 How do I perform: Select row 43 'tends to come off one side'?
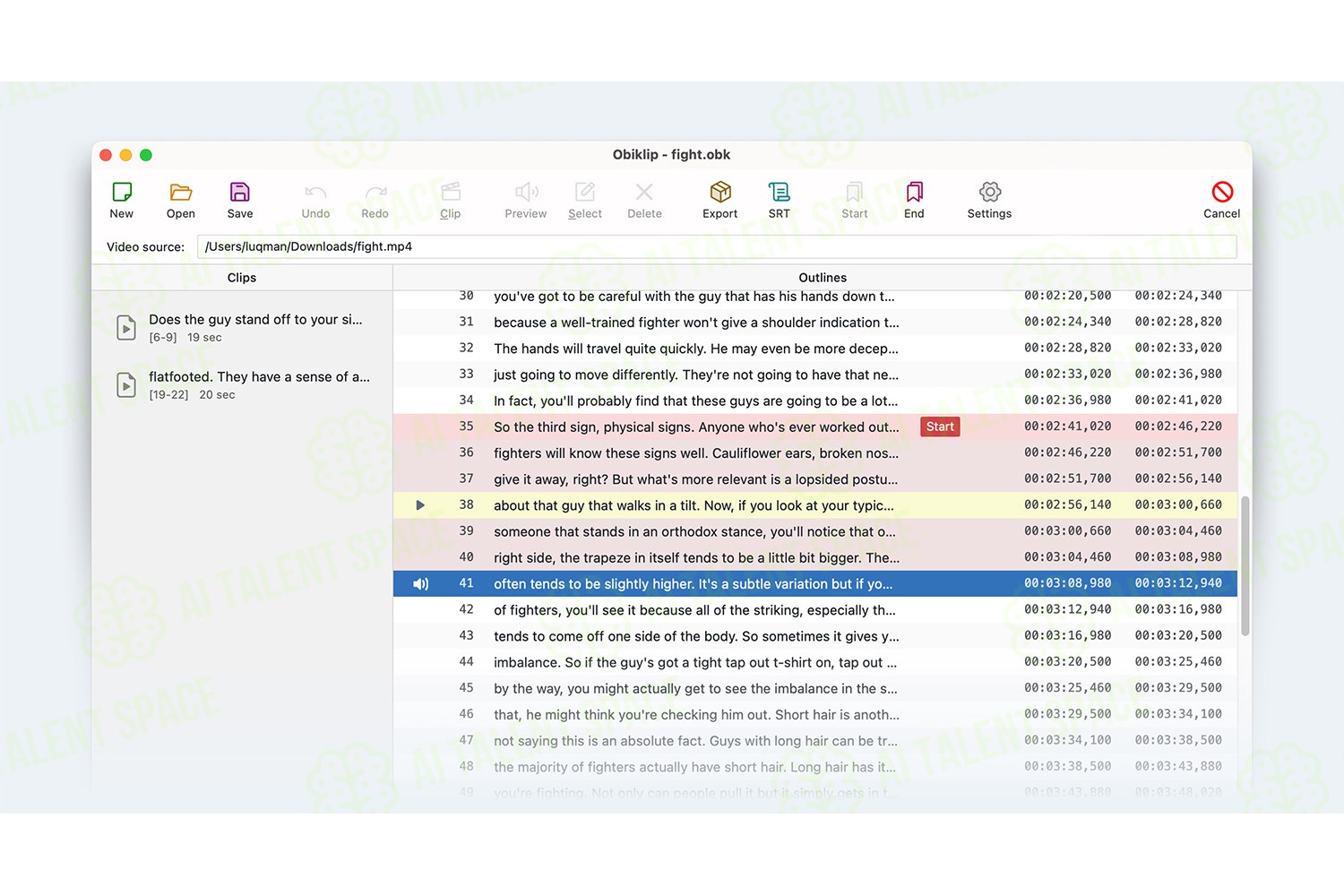pyautogui.click(x=815, y=636)
